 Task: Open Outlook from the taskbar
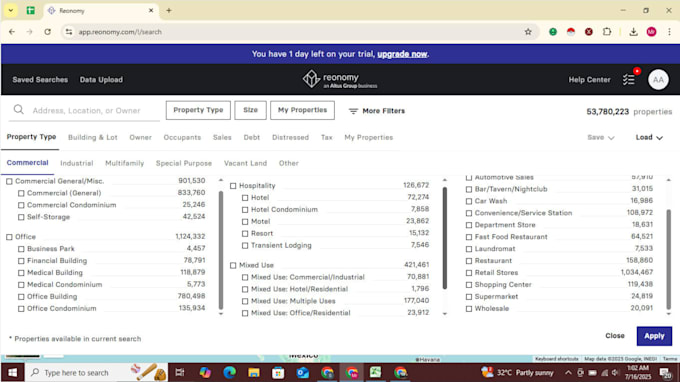[x=303, y=372]
